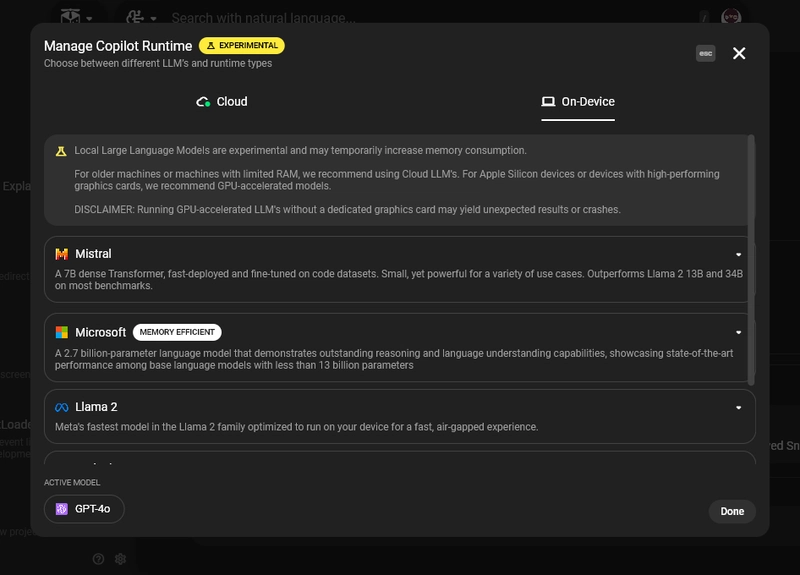
Task: Click the MEMORY EFFICIENT badge
Action: point(177,332)
